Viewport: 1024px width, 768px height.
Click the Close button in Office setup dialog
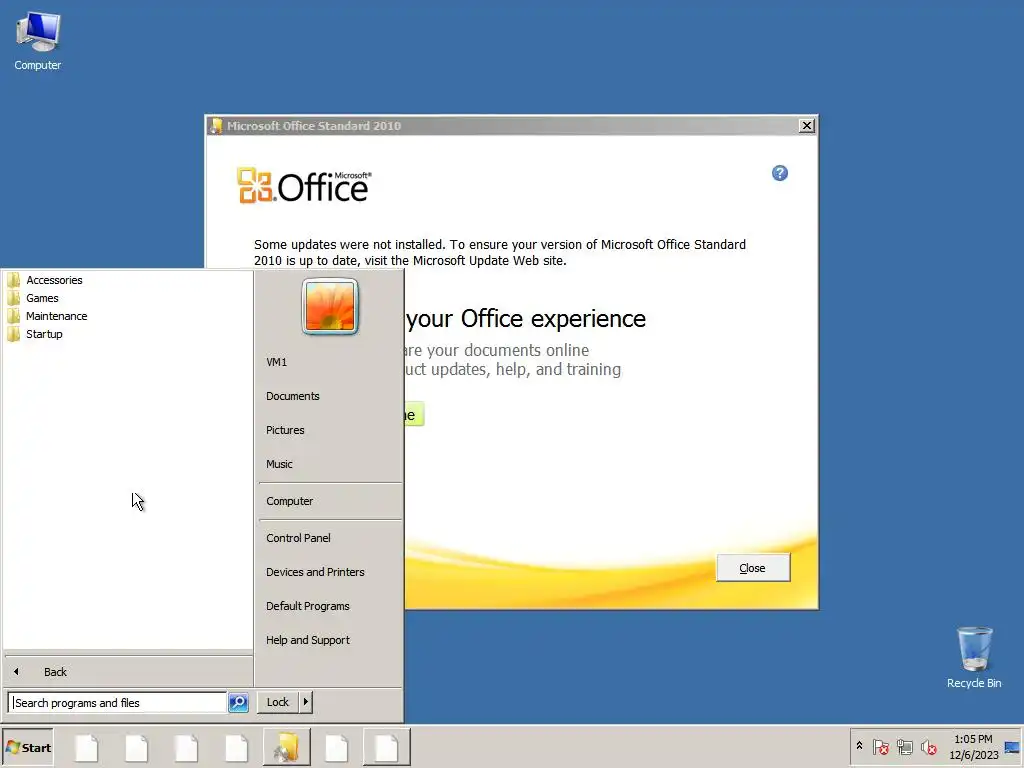tap(752, 568)
